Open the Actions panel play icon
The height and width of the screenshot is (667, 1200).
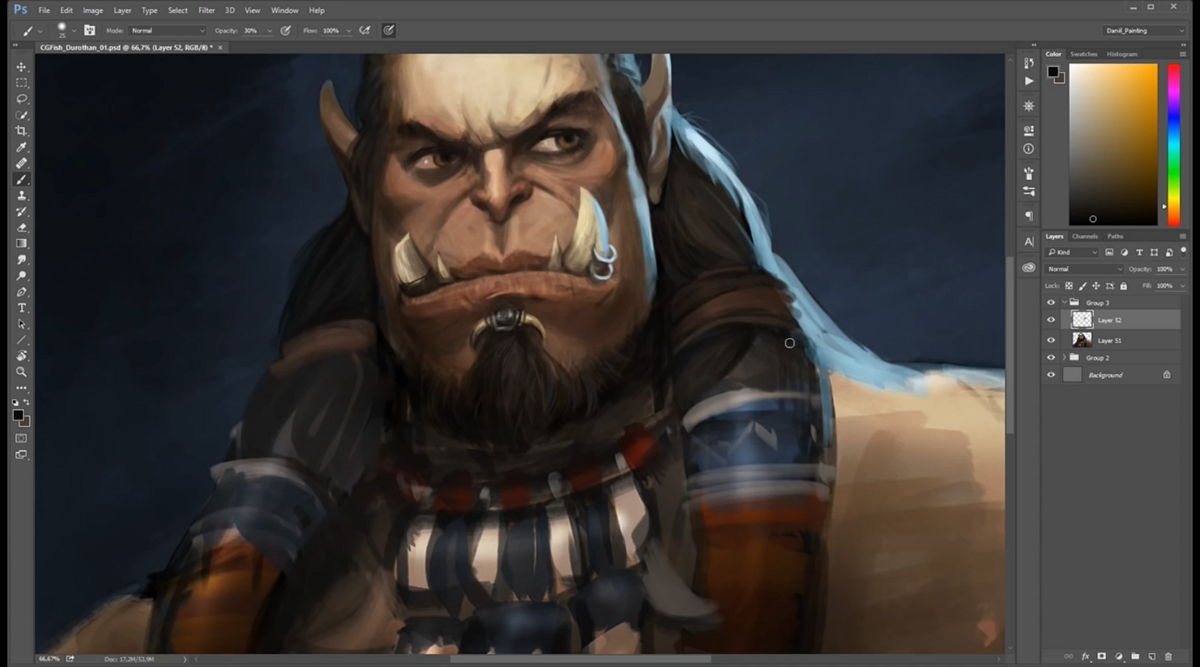pyautogui.click(x=1029, y=80)
